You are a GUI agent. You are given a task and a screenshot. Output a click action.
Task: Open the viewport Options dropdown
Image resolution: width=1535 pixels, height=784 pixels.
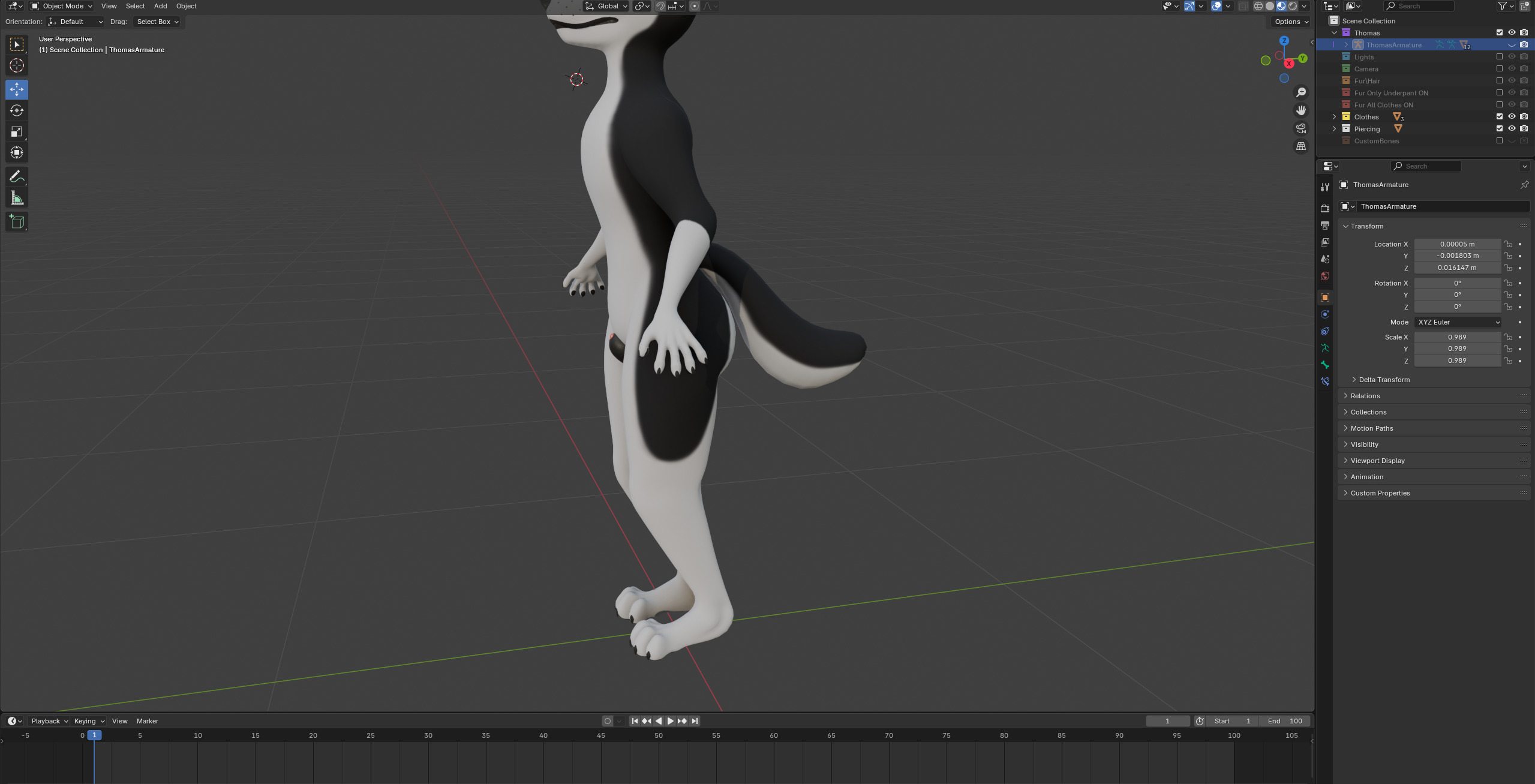1291,22
